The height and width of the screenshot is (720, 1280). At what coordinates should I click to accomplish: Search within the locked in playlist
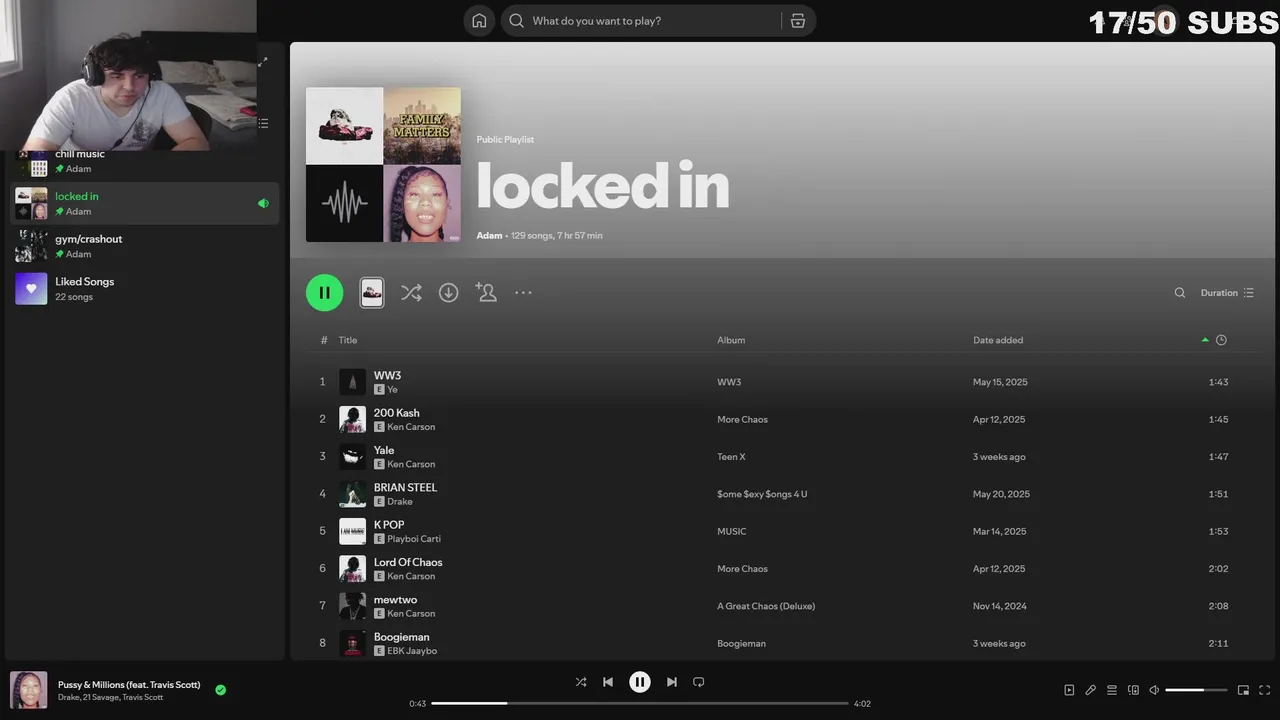[1180, 293]
